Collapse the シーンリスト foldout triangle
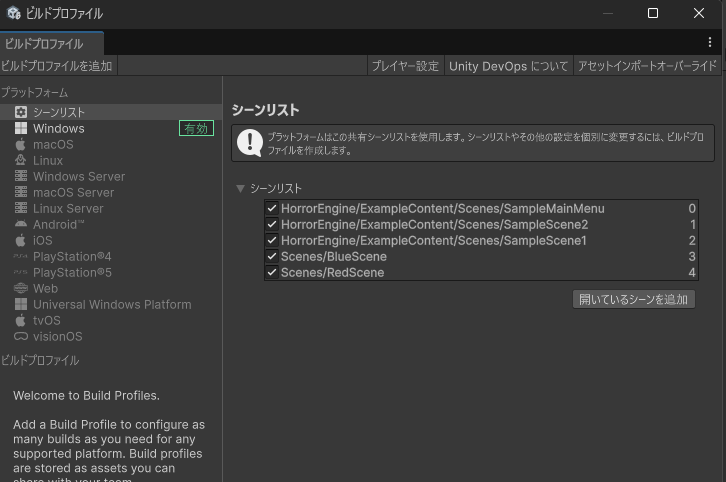The image size is (726, 482). pos(240,188)
